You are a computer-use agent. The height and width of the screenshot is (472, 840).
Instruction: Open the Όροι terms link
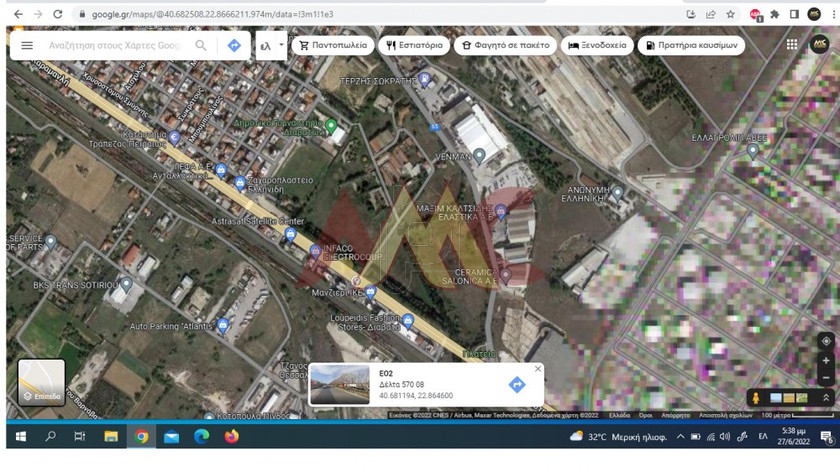pyautogui.click(x=646, y=415)
